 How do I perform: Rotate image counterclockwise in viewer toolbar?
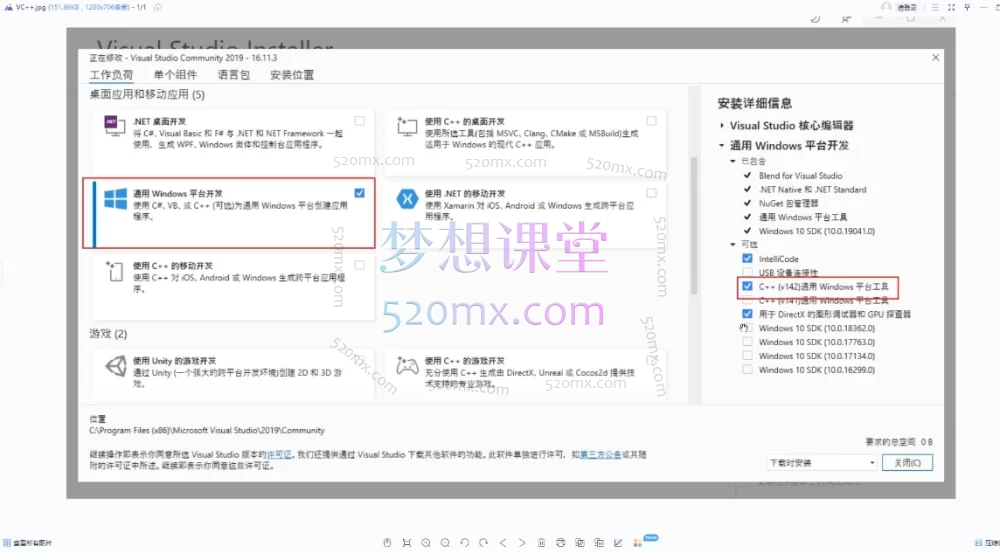[x=464, y=543]
